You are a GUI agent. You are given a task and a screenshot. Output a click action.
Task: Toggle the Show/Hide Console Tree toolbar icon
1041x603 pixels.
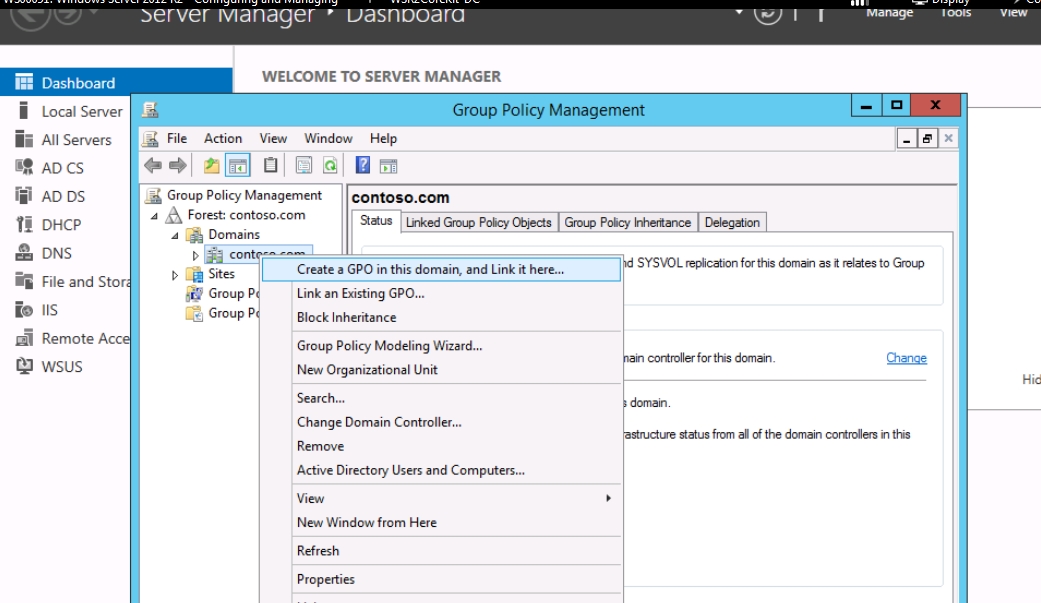coord(238,165)
